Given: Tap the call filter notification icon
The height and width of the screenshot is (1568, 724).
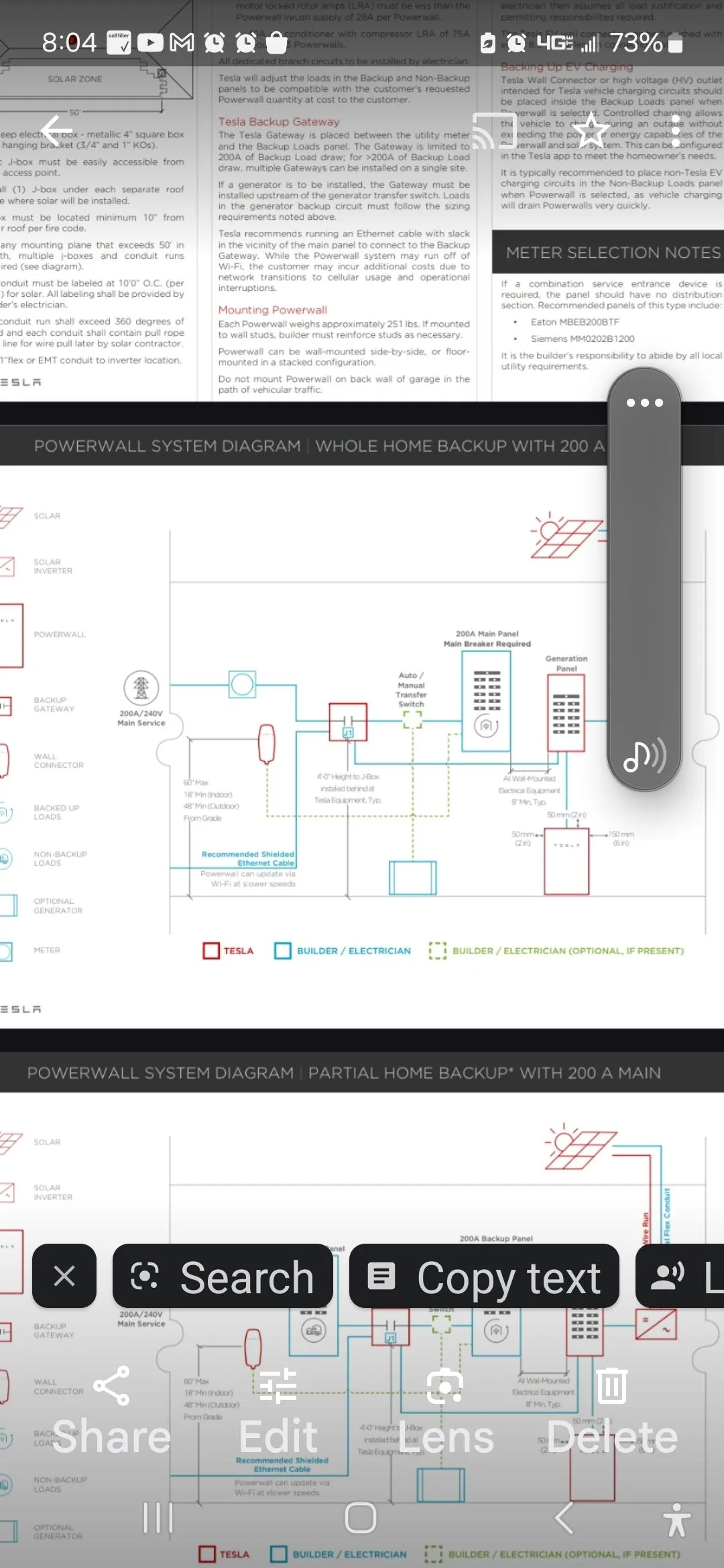Looking at the screenshot, I should pyautogui.click(x=119, y=43).
